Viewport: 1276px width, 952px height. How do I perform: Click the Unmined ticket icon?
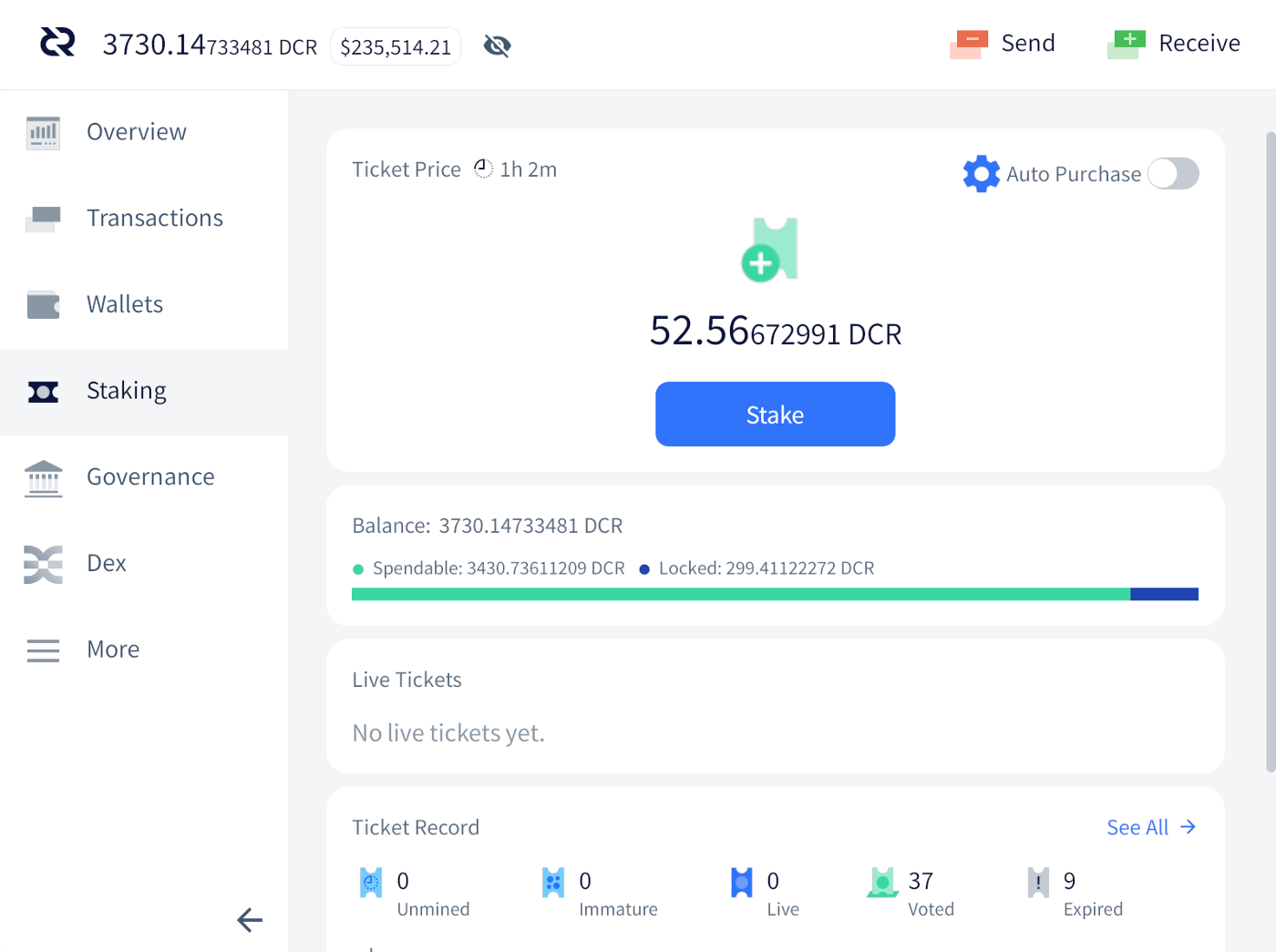tap(371, 882)
